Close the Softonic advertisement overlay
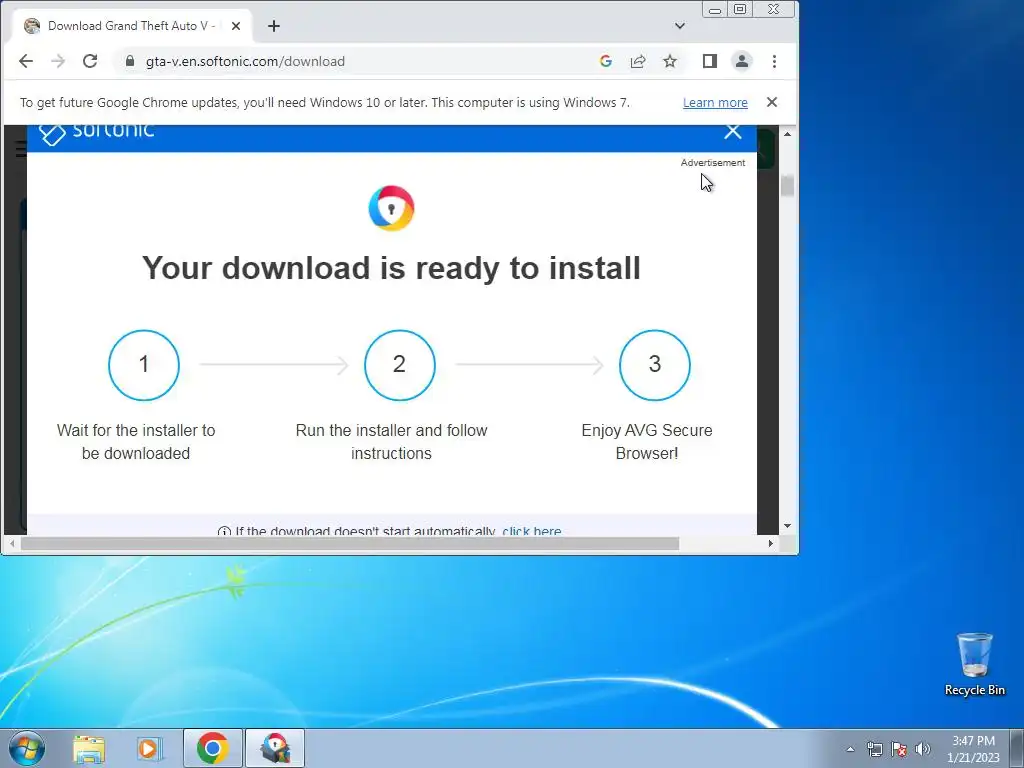The height and width of the screenshot is (768, 1024). pos(733,131)
